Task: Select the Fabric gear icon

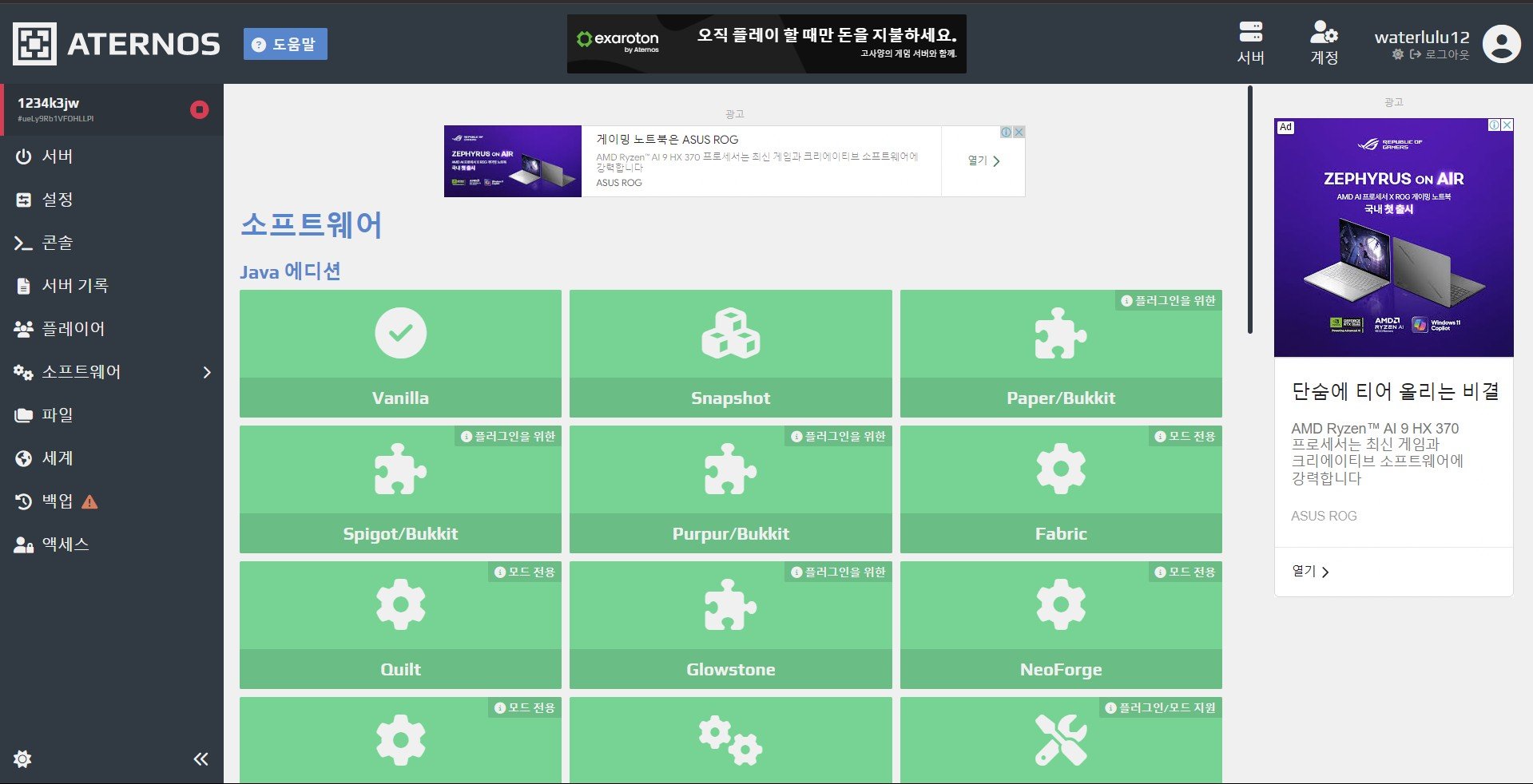Action: tap(1061, 469)
